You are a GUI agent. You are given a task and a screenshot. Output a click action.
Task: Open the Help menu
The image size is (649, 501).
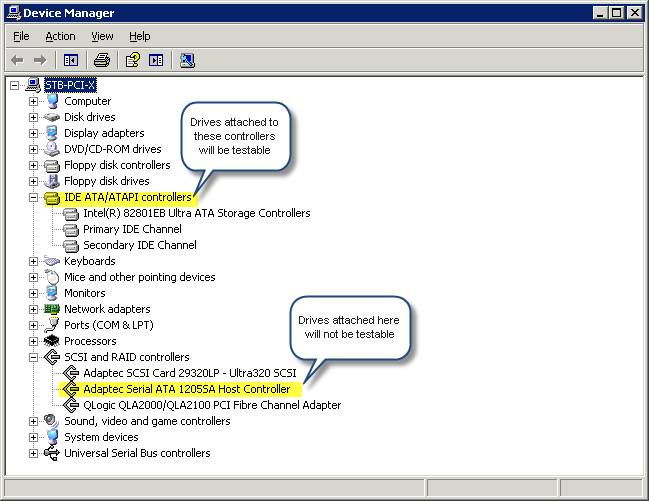point(140,36)
